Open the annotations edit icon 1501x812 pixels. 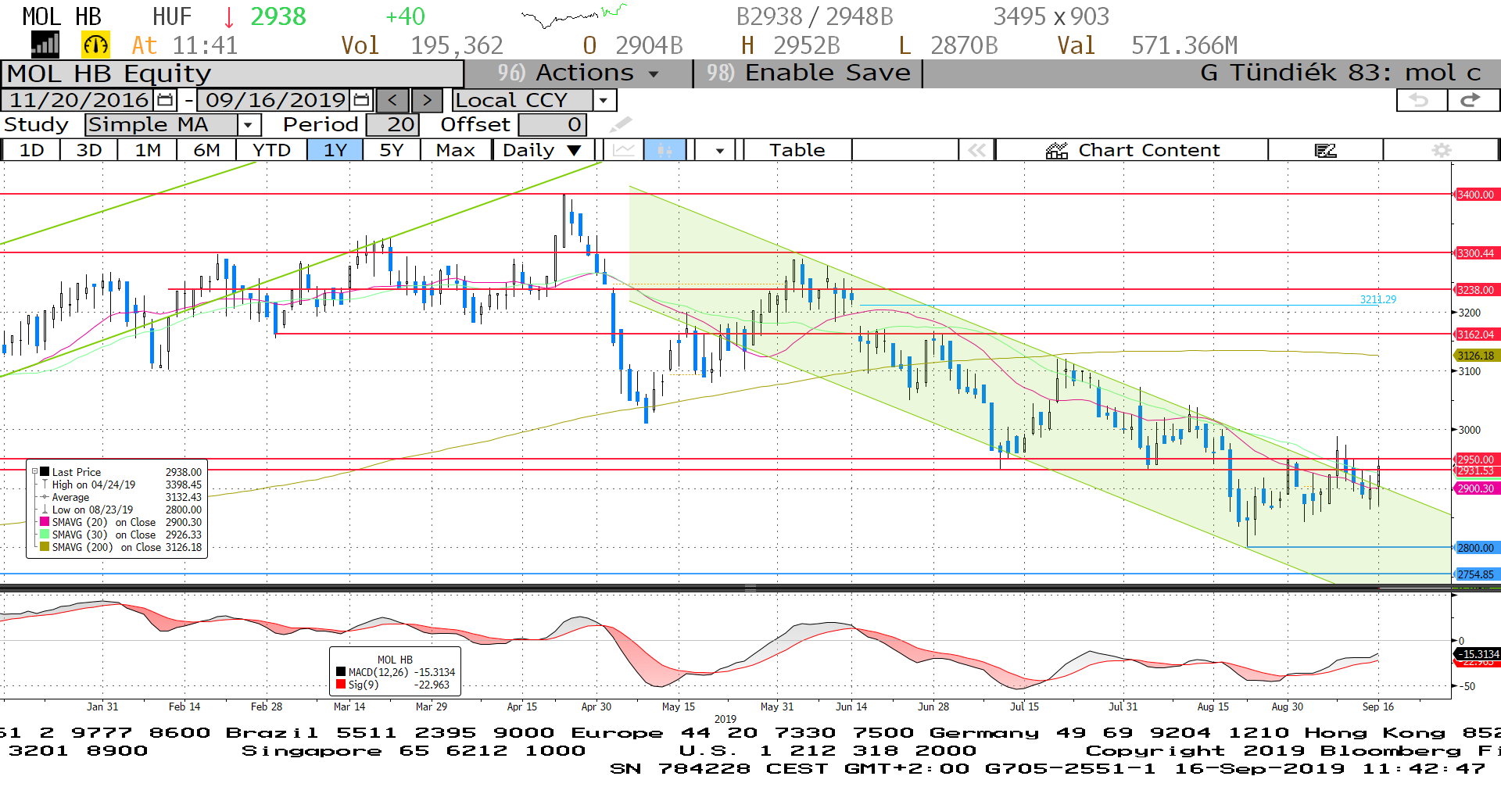(x=1326, y=150)
